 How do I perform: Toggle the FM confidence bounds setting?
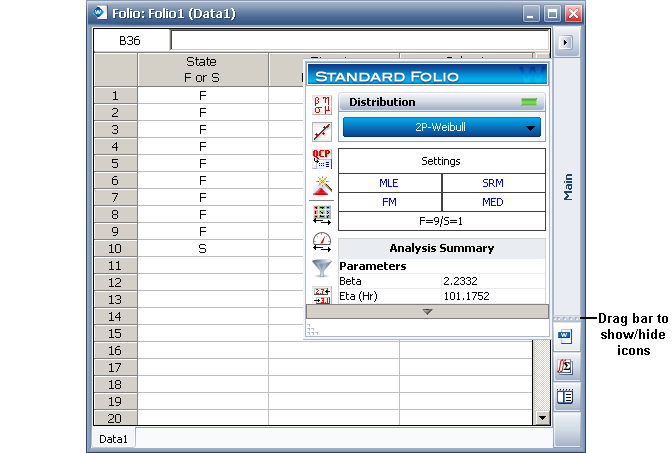tap(388, 202)
